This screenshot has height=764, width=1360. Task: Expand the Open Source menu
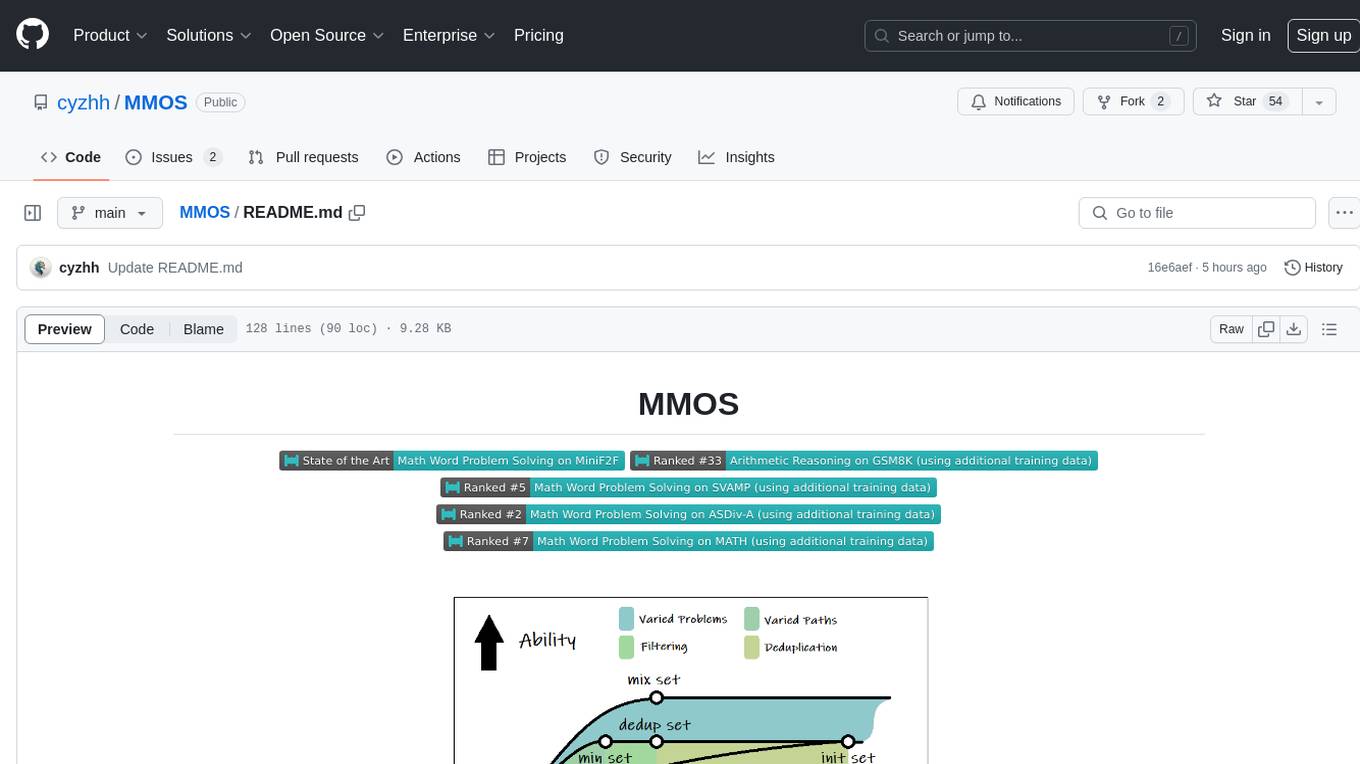pos(327,35)
